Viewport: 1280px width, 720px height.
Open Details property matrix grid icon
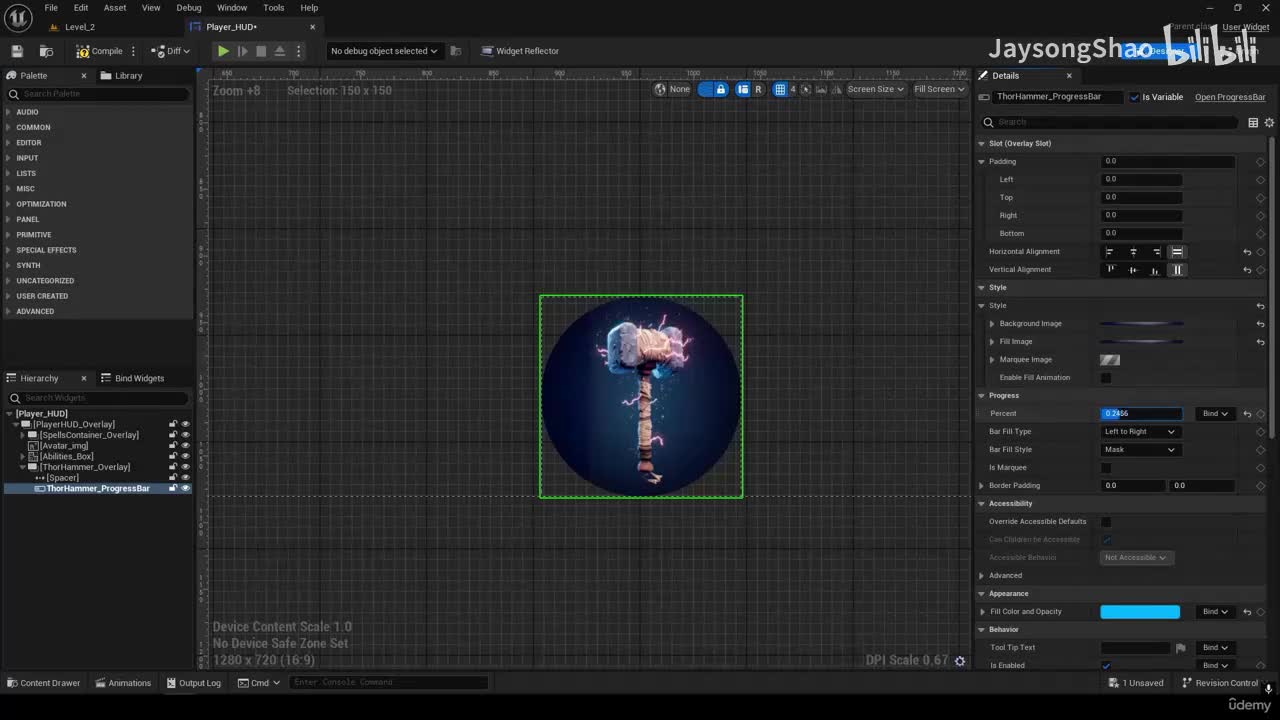tap(1253, 122)
